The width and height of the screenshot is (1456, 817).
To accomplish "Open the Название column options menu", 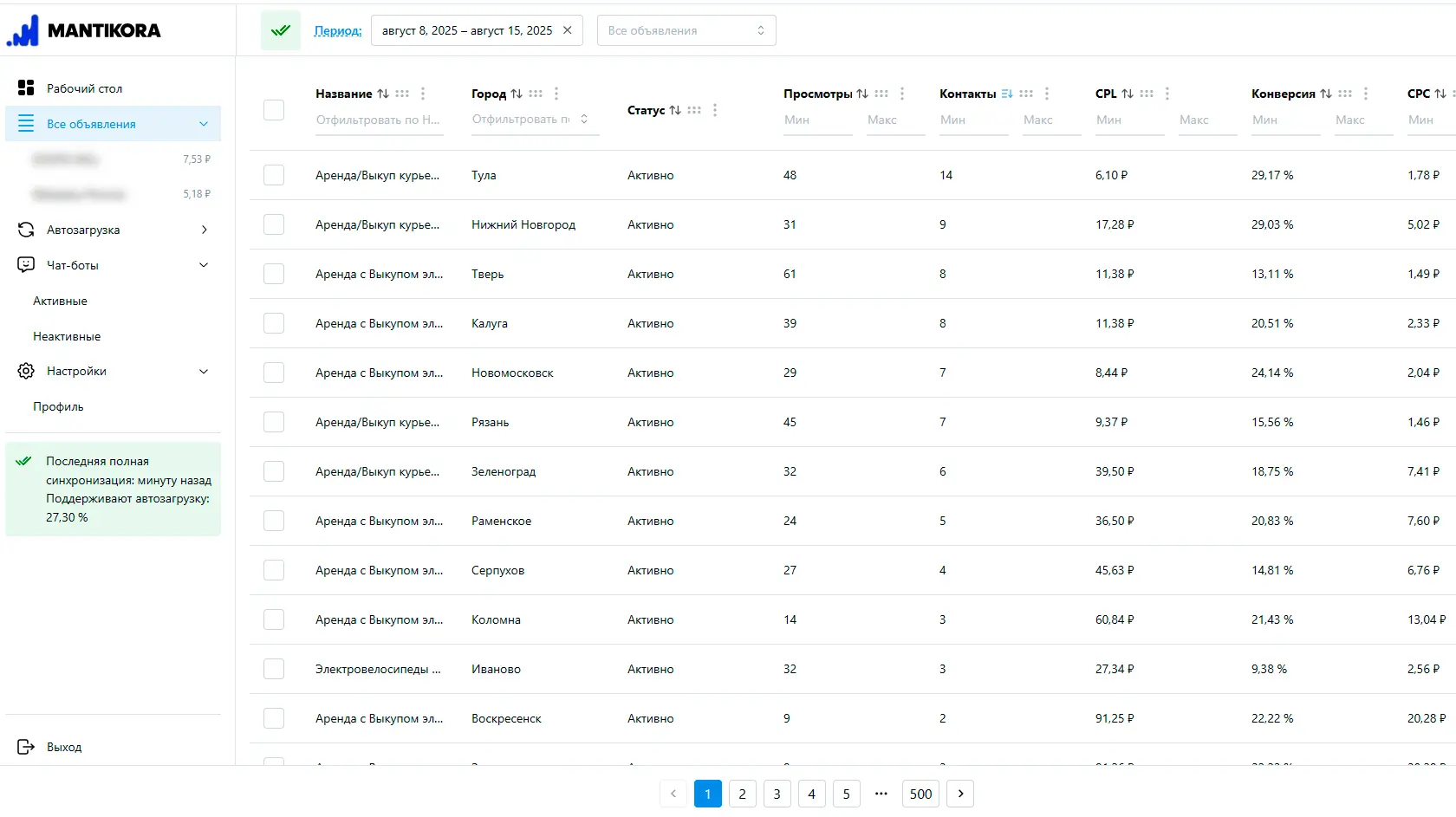I will click(423, 94).
